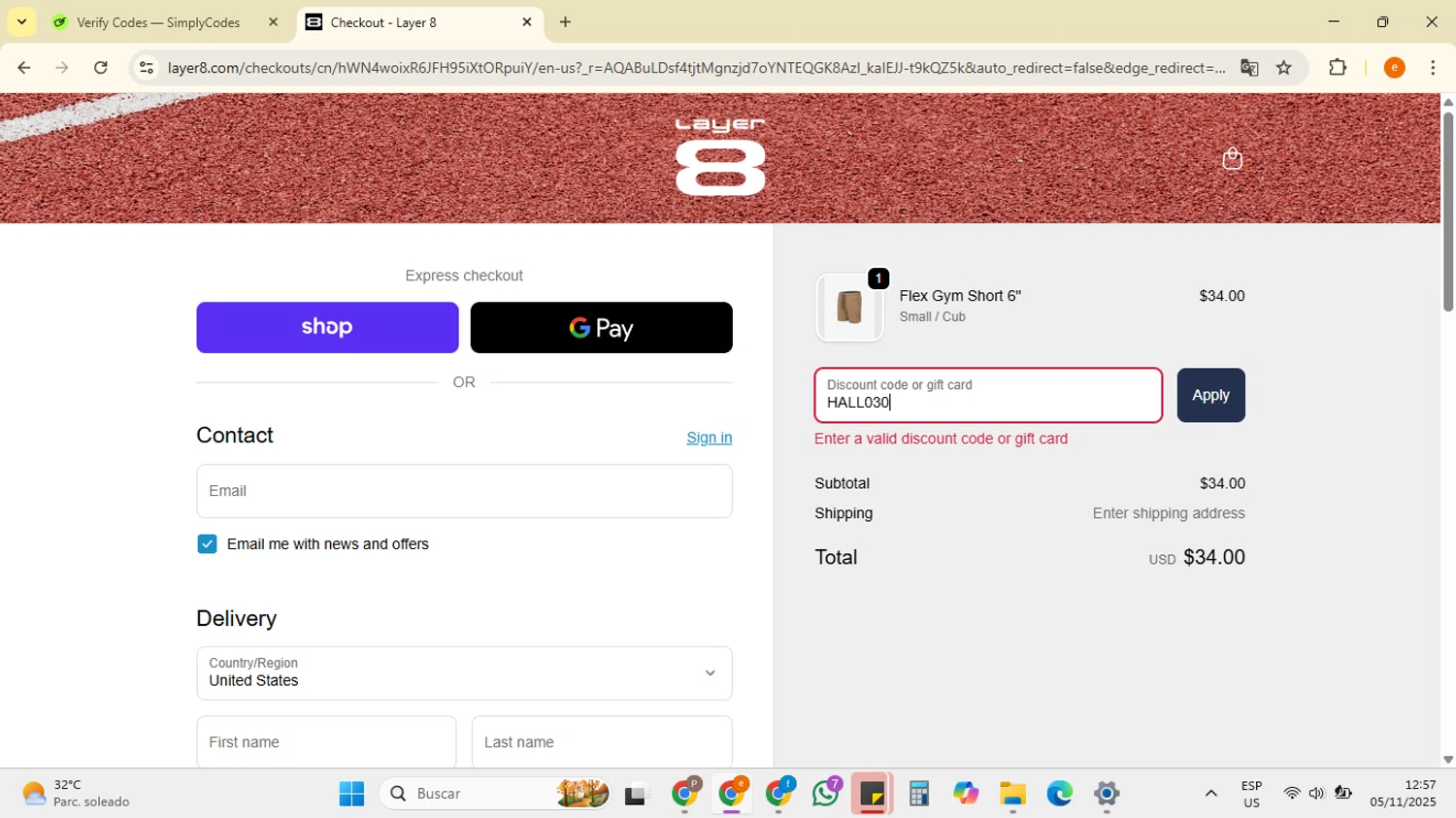The height and width of the screenshot is (818, 1456).
Task: Open the tab search dropdown arrow
Action: [21, 21]
